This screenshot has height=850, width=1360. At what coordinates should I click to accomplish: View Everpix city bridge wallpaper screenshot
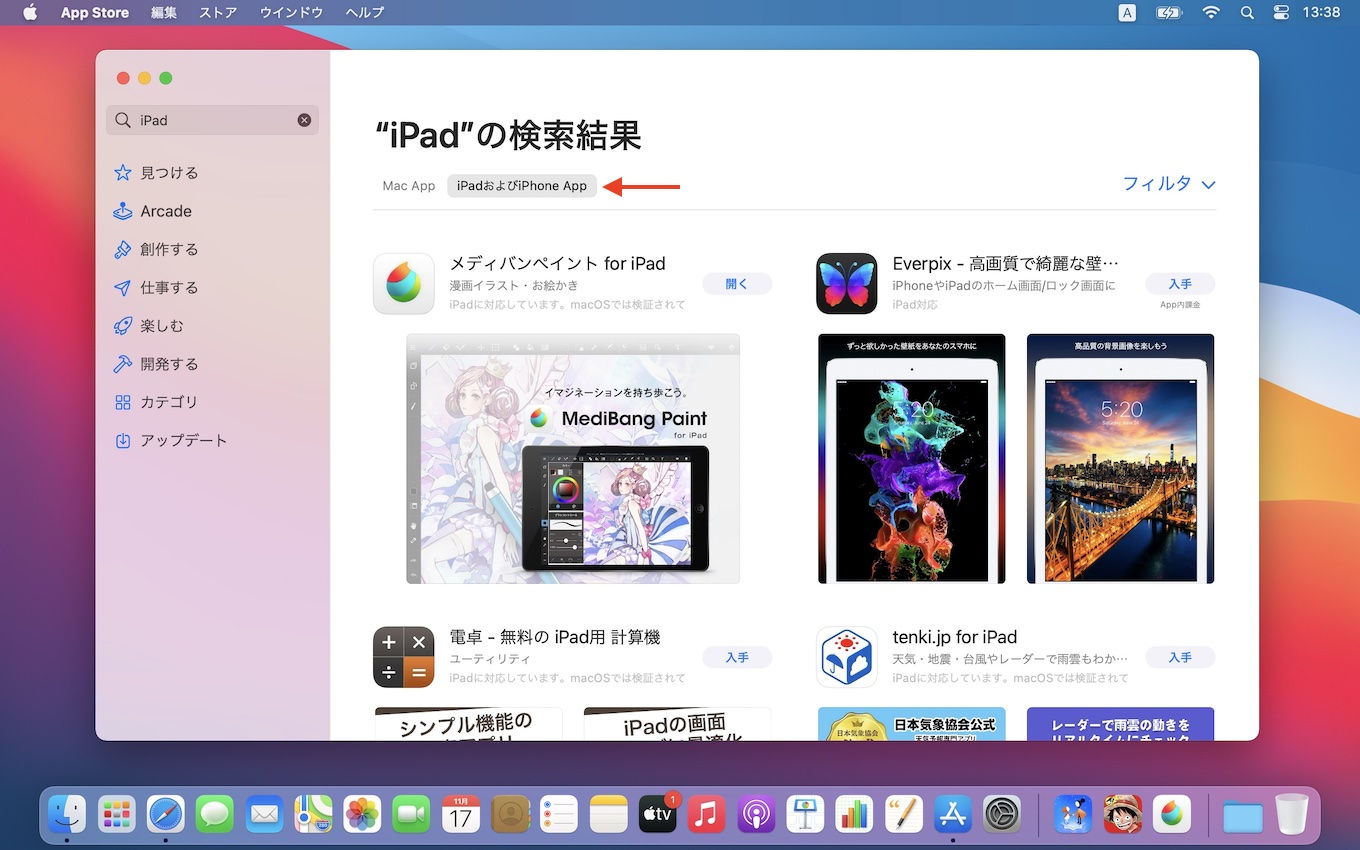(1120, 459)
